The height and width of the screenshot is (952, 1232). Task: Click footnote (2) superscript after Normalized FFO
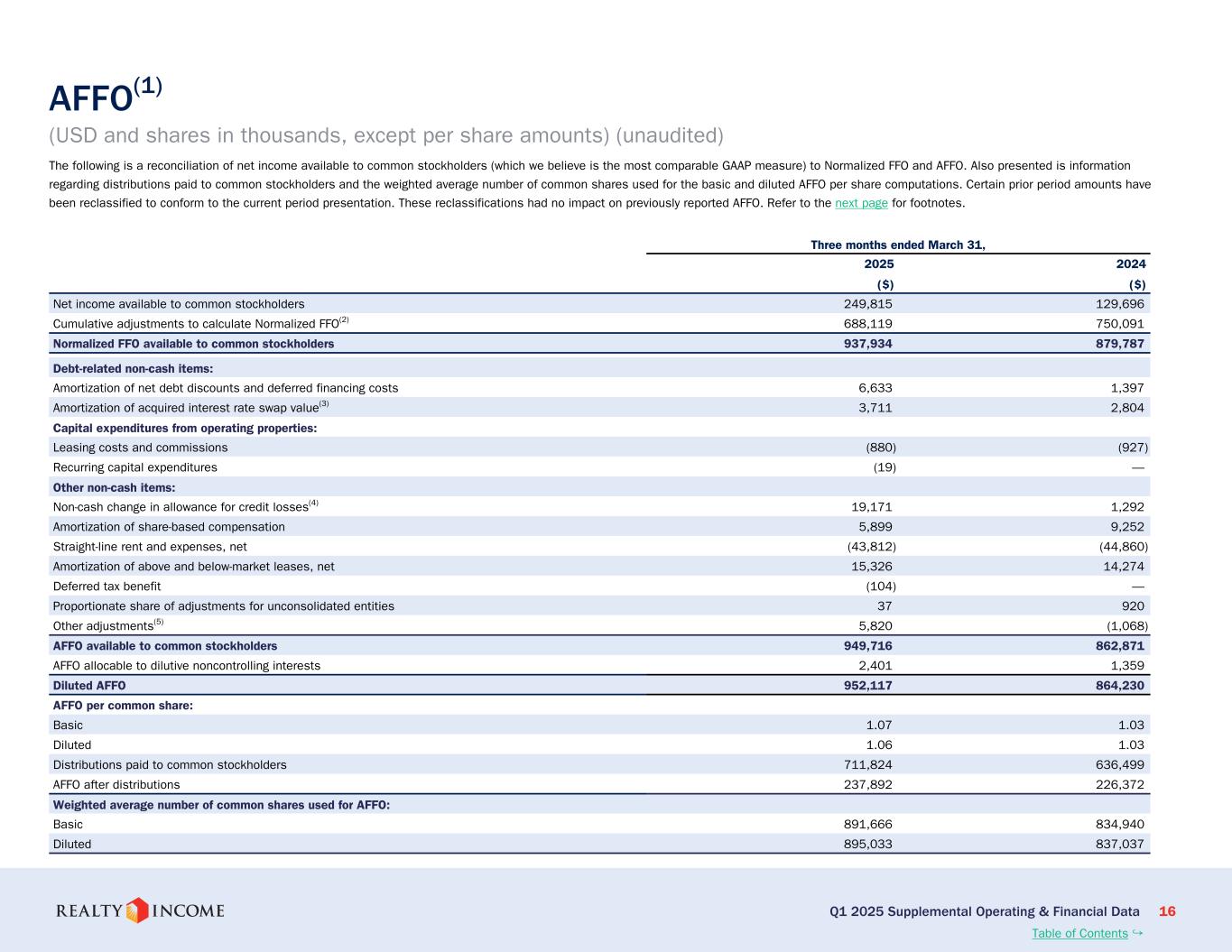344,319
